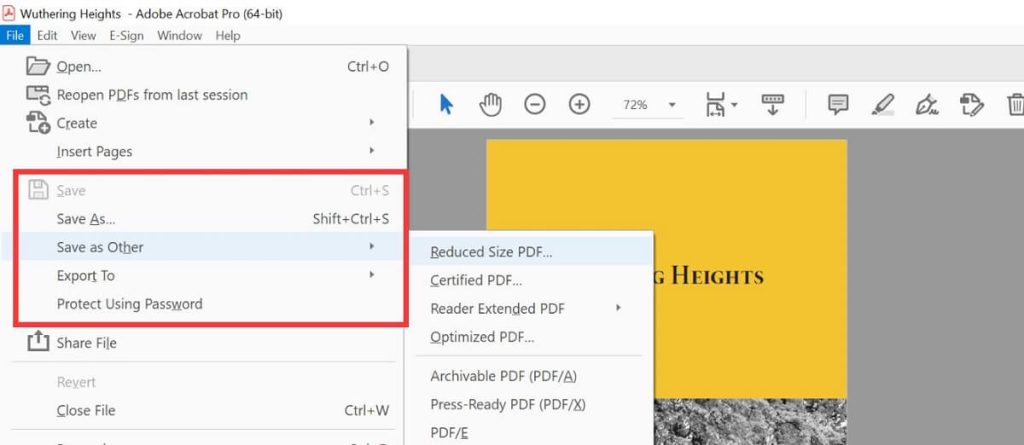Click the trash delete icon
This screenshot has width=1024, height=445.
[x=1016, y=105]
